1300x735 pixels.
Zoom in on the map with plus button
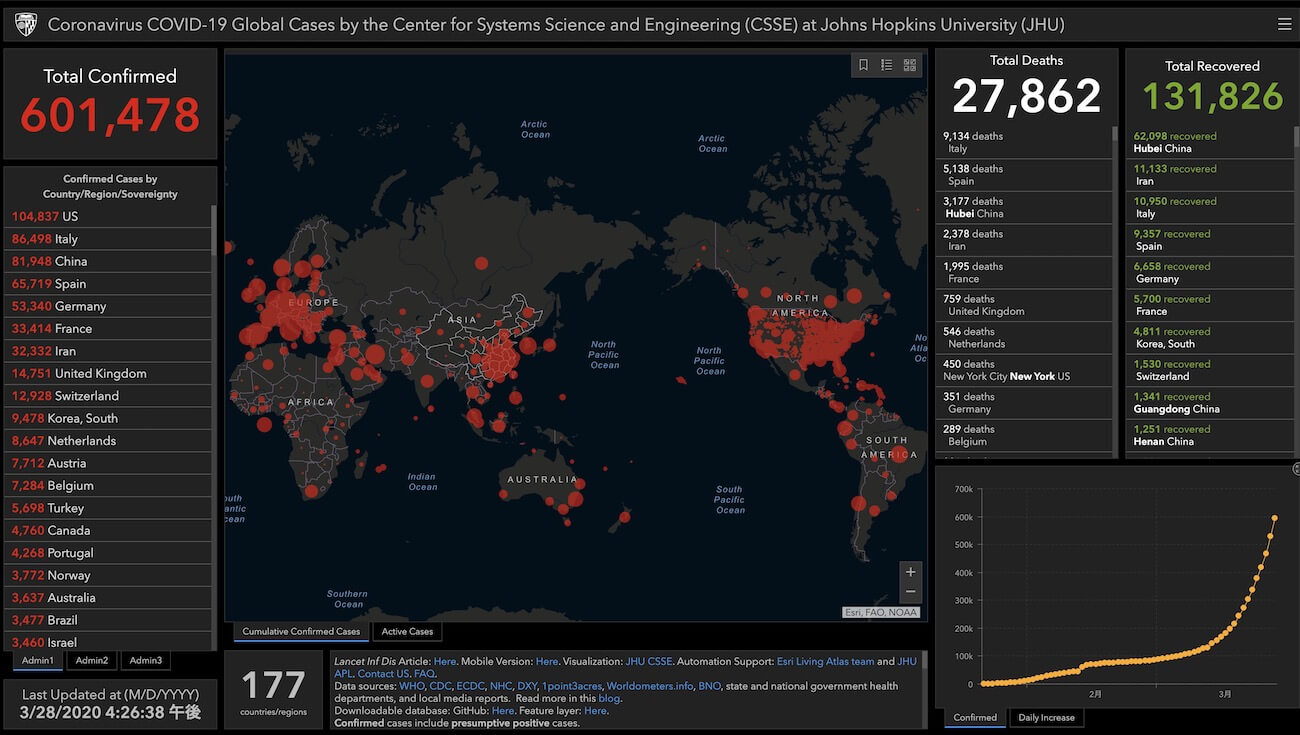(x=910, y=572)
